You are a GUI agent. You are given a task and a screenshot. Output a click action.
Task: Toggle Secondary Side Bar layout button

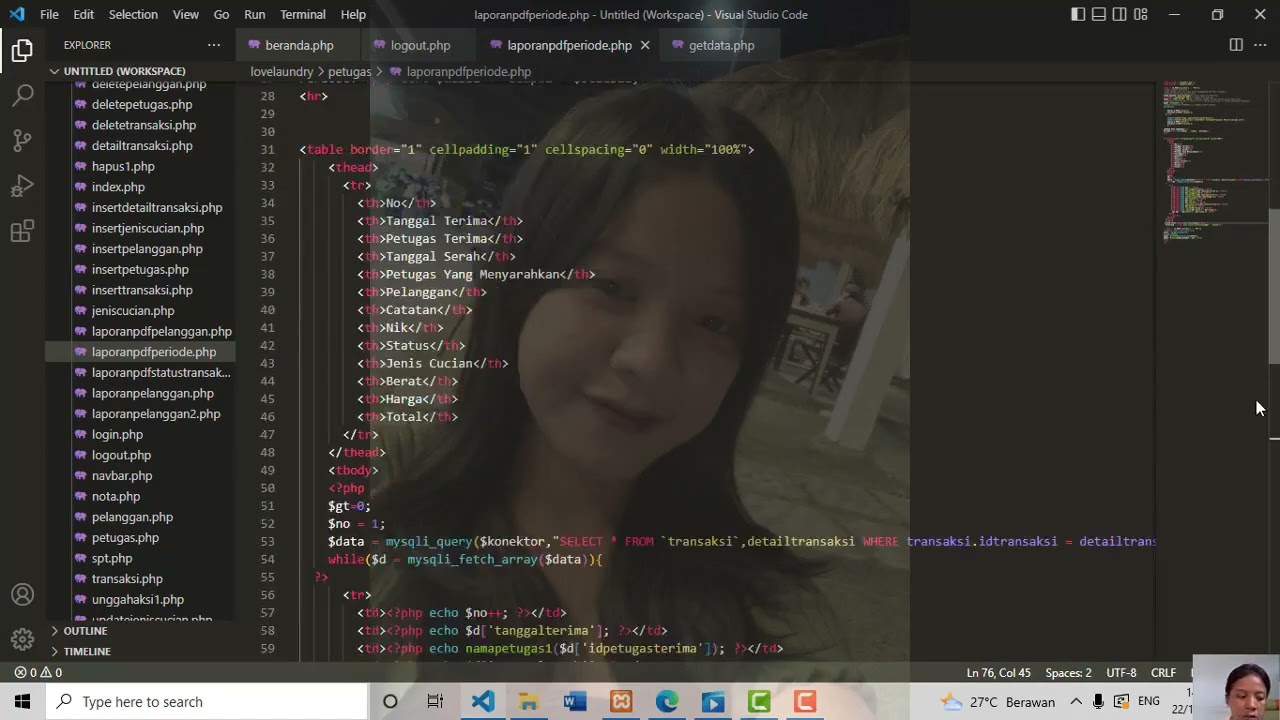pos(1120,14)
